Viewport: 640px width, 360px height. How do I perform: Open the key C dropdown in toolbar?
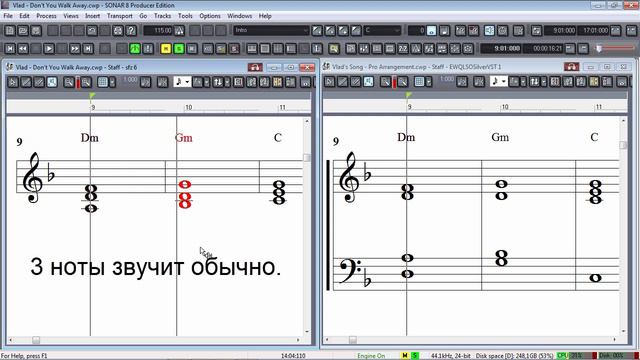pyautogui.click(x=397, y=31)
